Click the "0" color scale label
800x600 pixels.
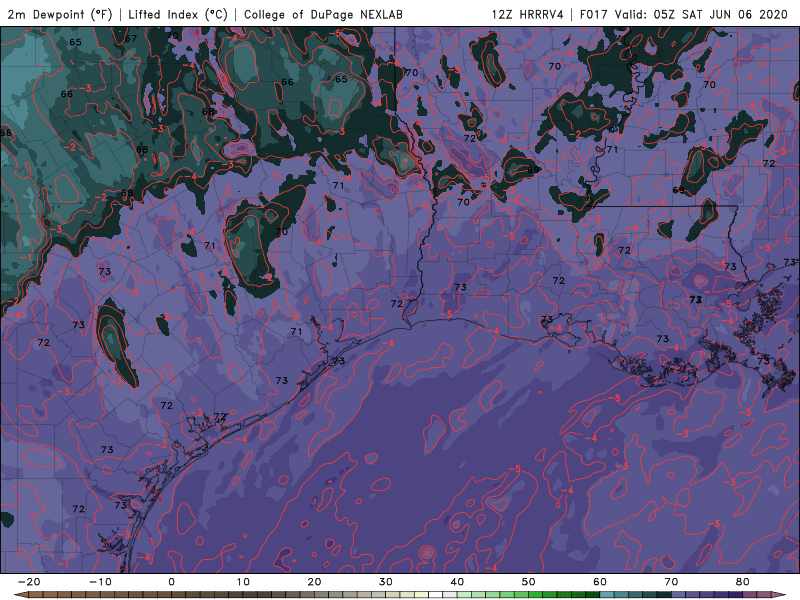point(171,582)
